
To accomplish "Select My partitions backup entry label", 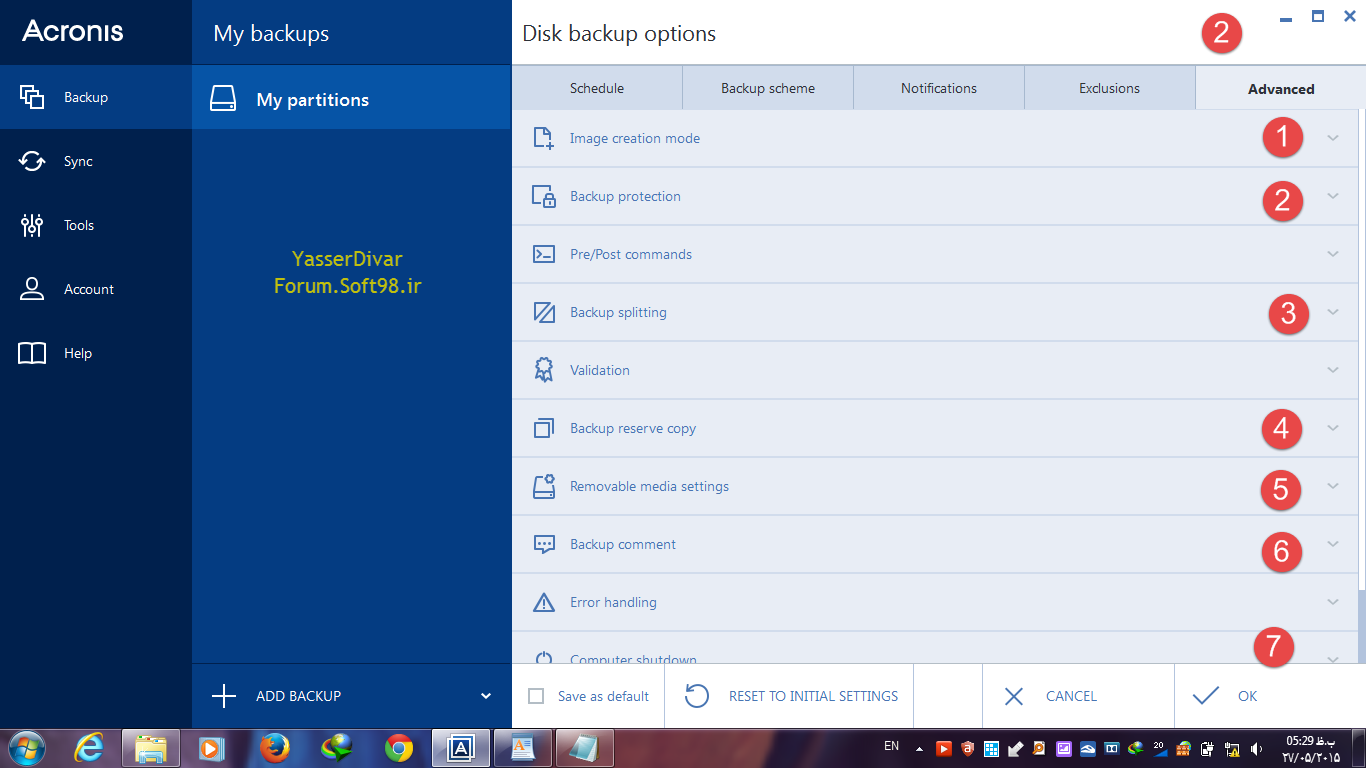I will (x=313, y=100).
